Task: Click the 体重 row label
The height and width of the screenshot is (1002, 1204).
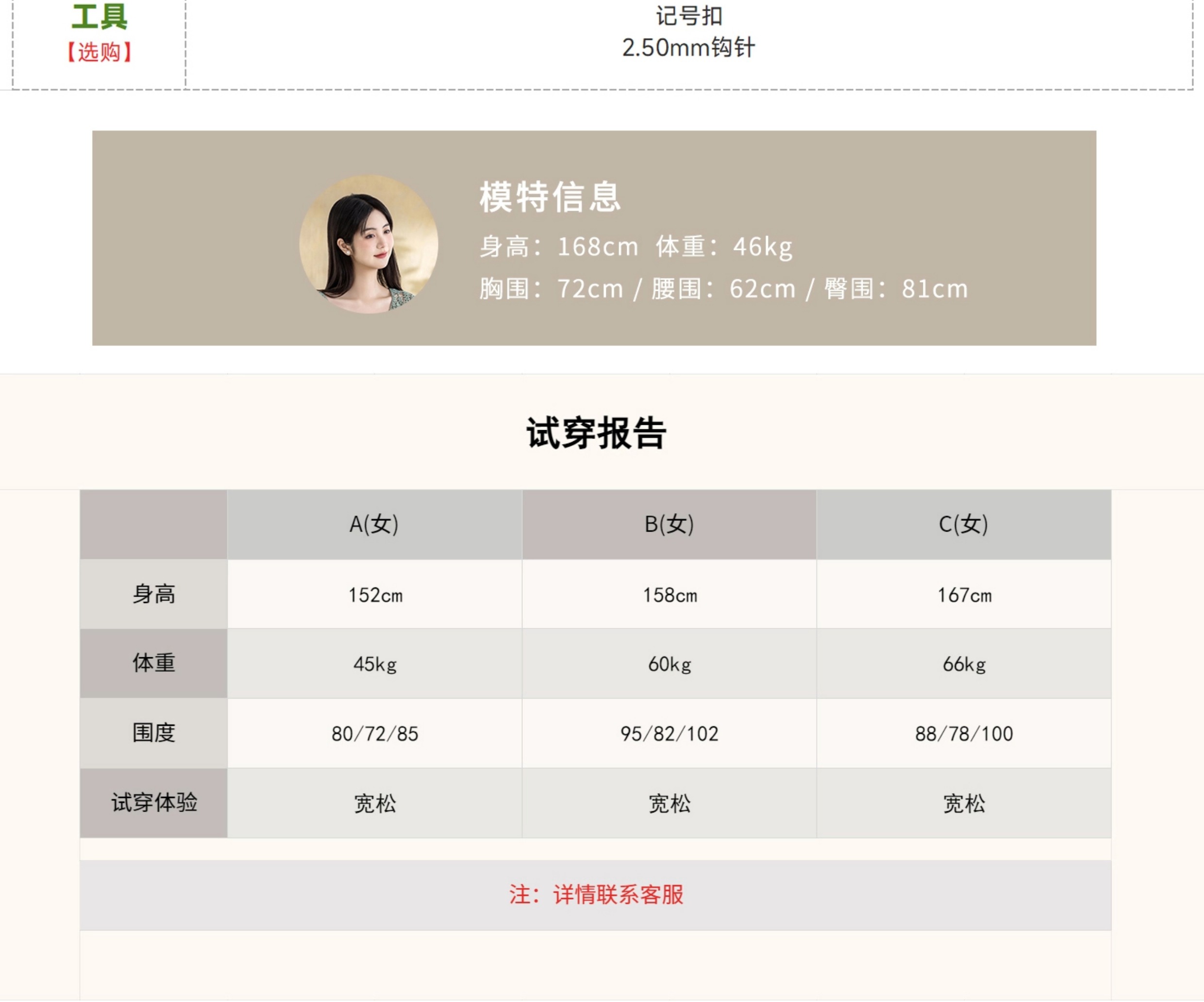Action: pyautogui.click(x=153, y=663)
